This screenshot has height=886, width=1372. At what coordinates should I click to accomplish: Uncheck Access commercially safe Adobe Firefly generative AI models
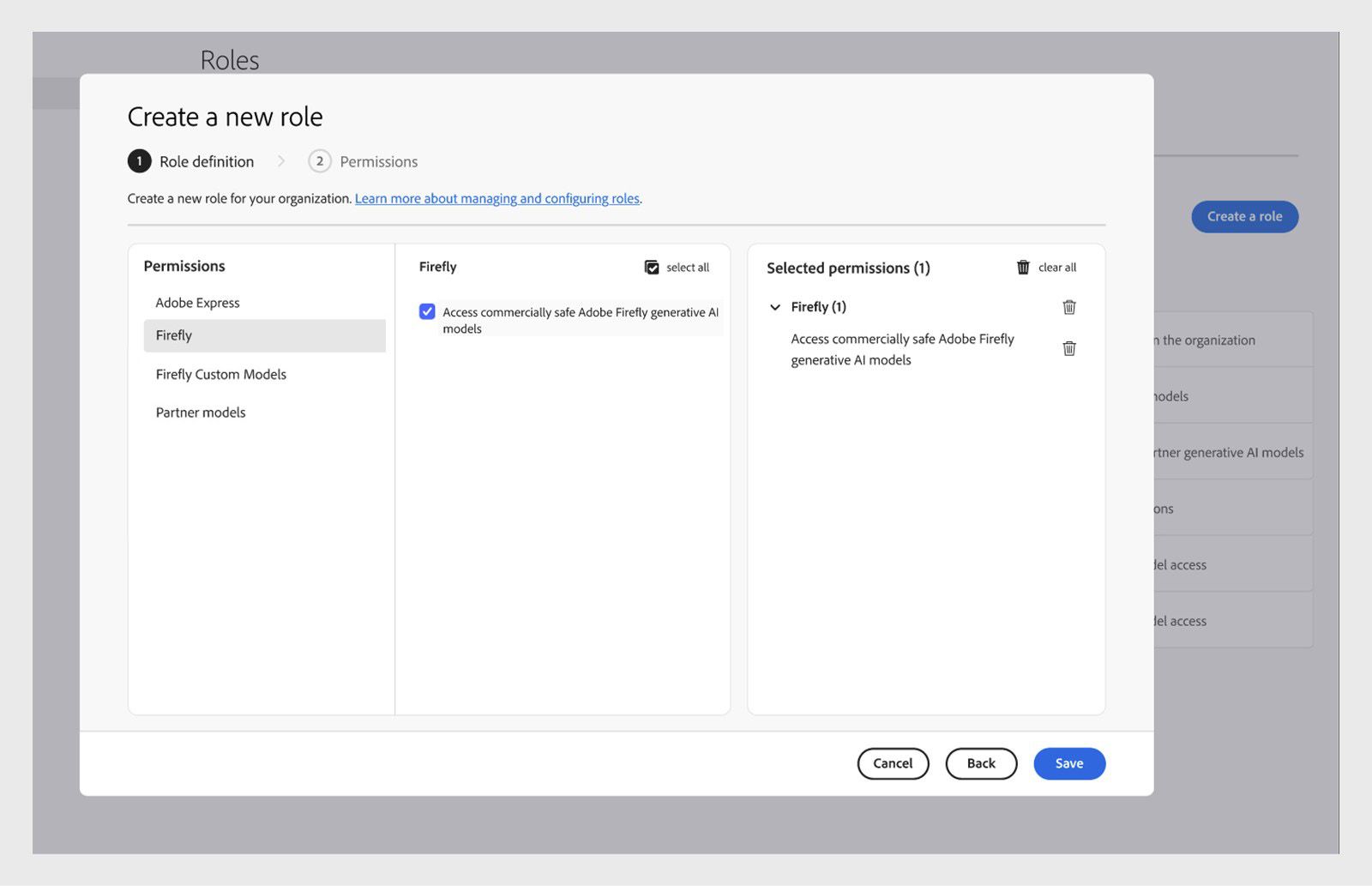point(427,311)
